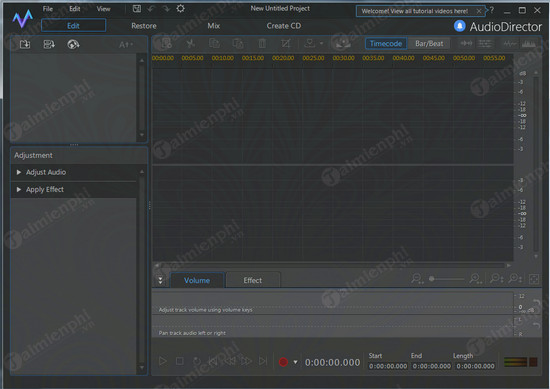Switch to the Create CD tab
The width and height of the screenshot is (550, 389).
283,26
